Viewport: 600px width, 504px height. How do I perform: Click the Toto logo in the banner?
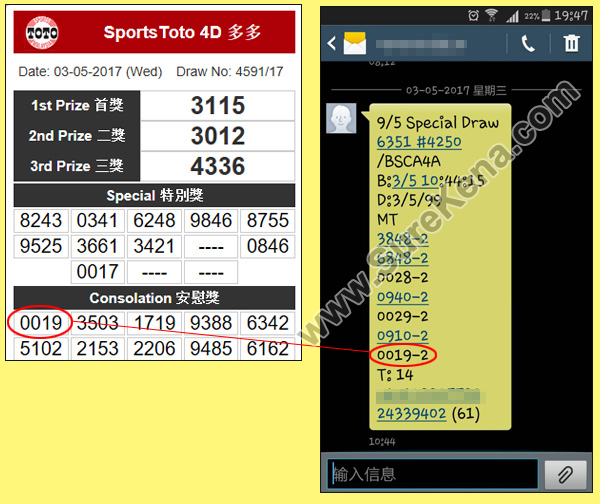[x=42, y=33]
